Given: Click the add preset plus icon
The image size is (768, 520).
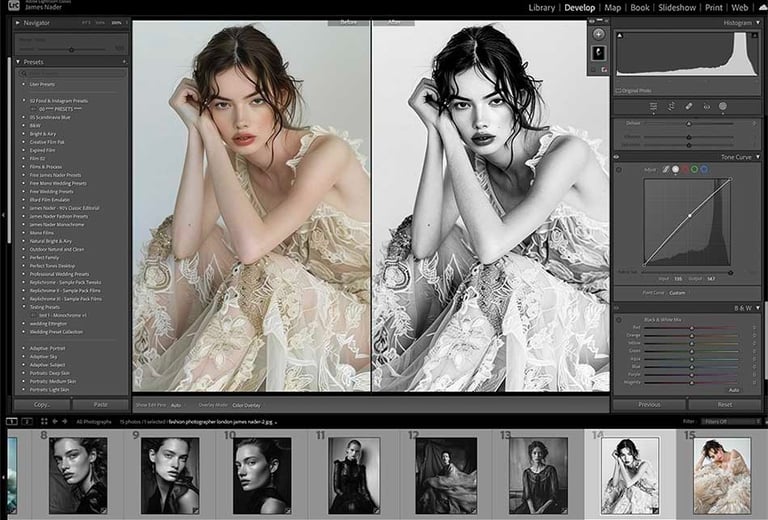Looking at the screenshot, I should [x=124, y=62].
